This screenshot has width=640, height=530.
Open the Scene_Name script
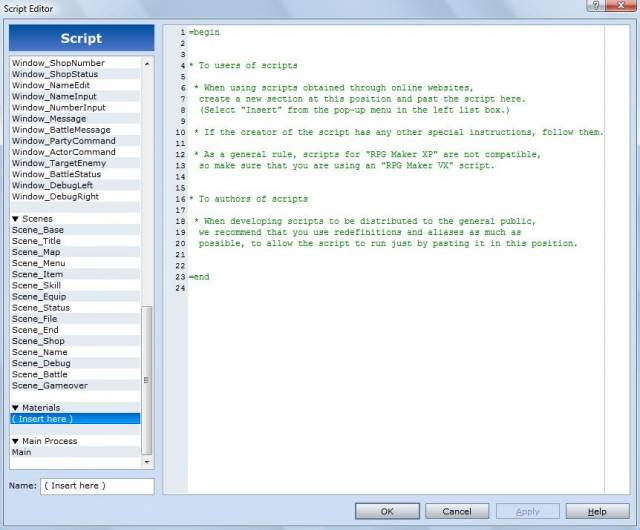(76, 352)
